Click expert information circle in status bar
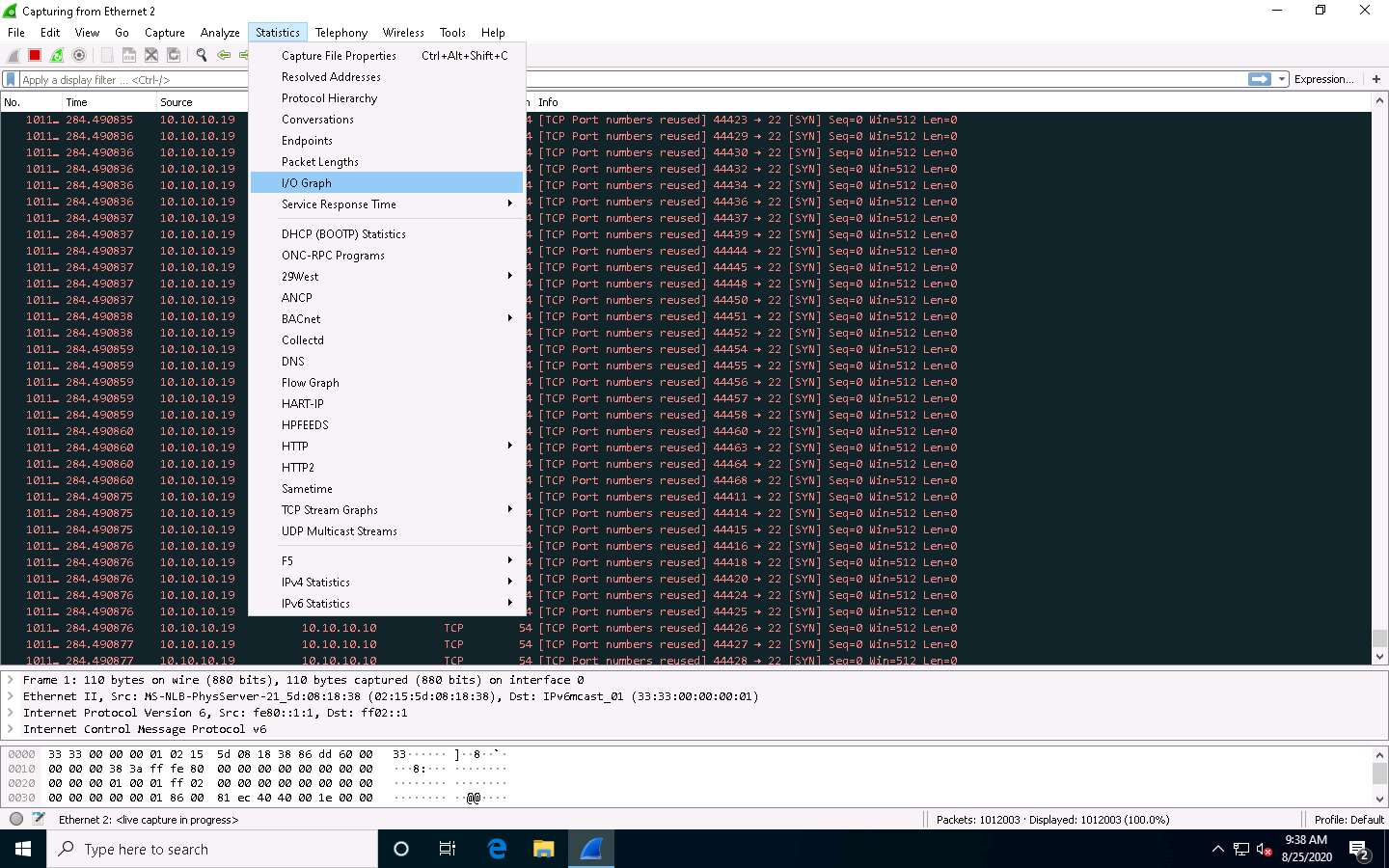The height and width of the screenshot is (868, 1389). point(16,819)
